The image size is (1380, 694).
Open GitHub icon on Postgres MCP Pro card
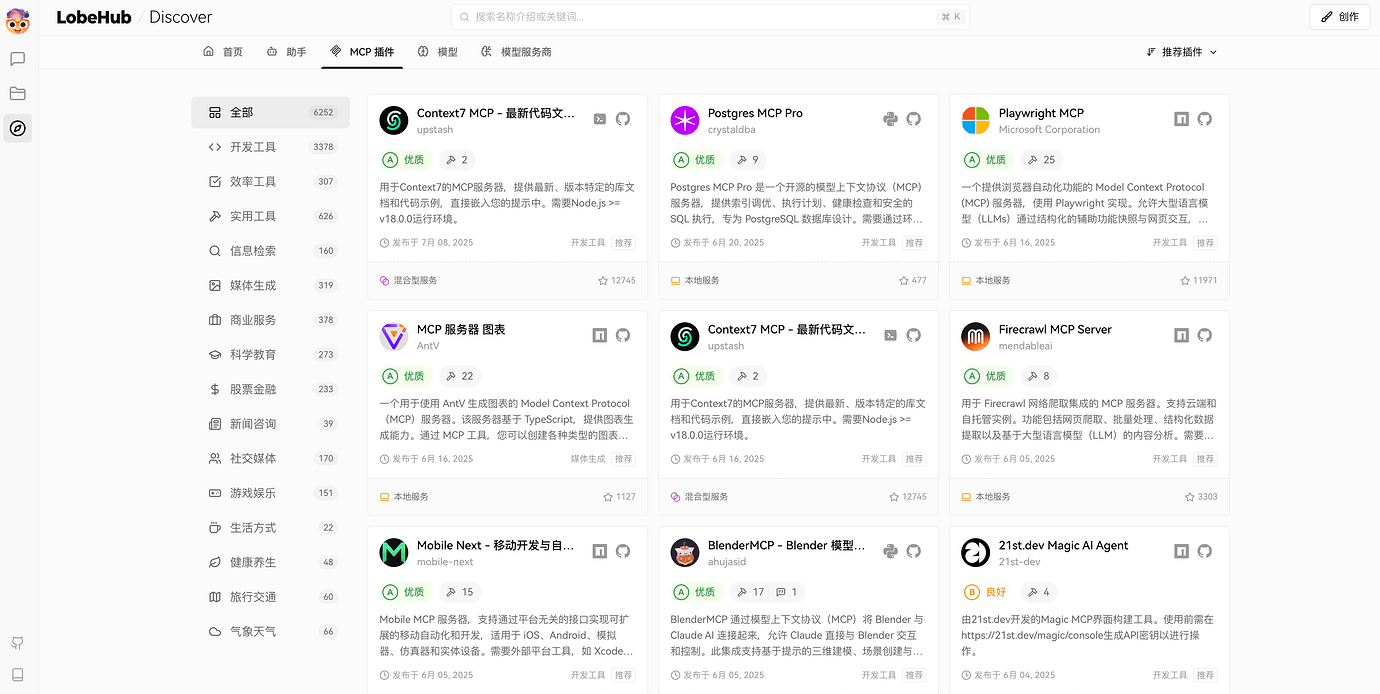point(913,119)
